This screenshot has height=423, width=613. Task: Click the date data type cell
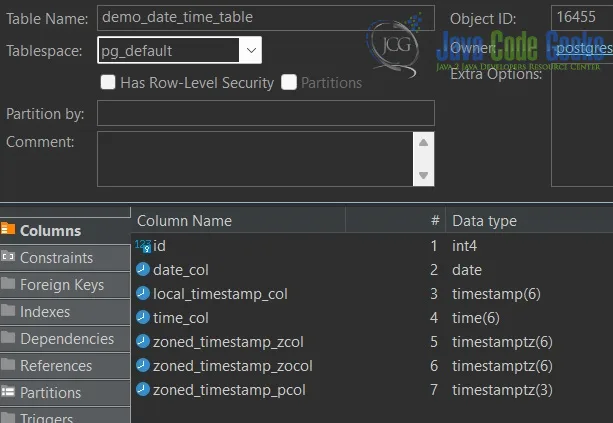coord(467,270)
